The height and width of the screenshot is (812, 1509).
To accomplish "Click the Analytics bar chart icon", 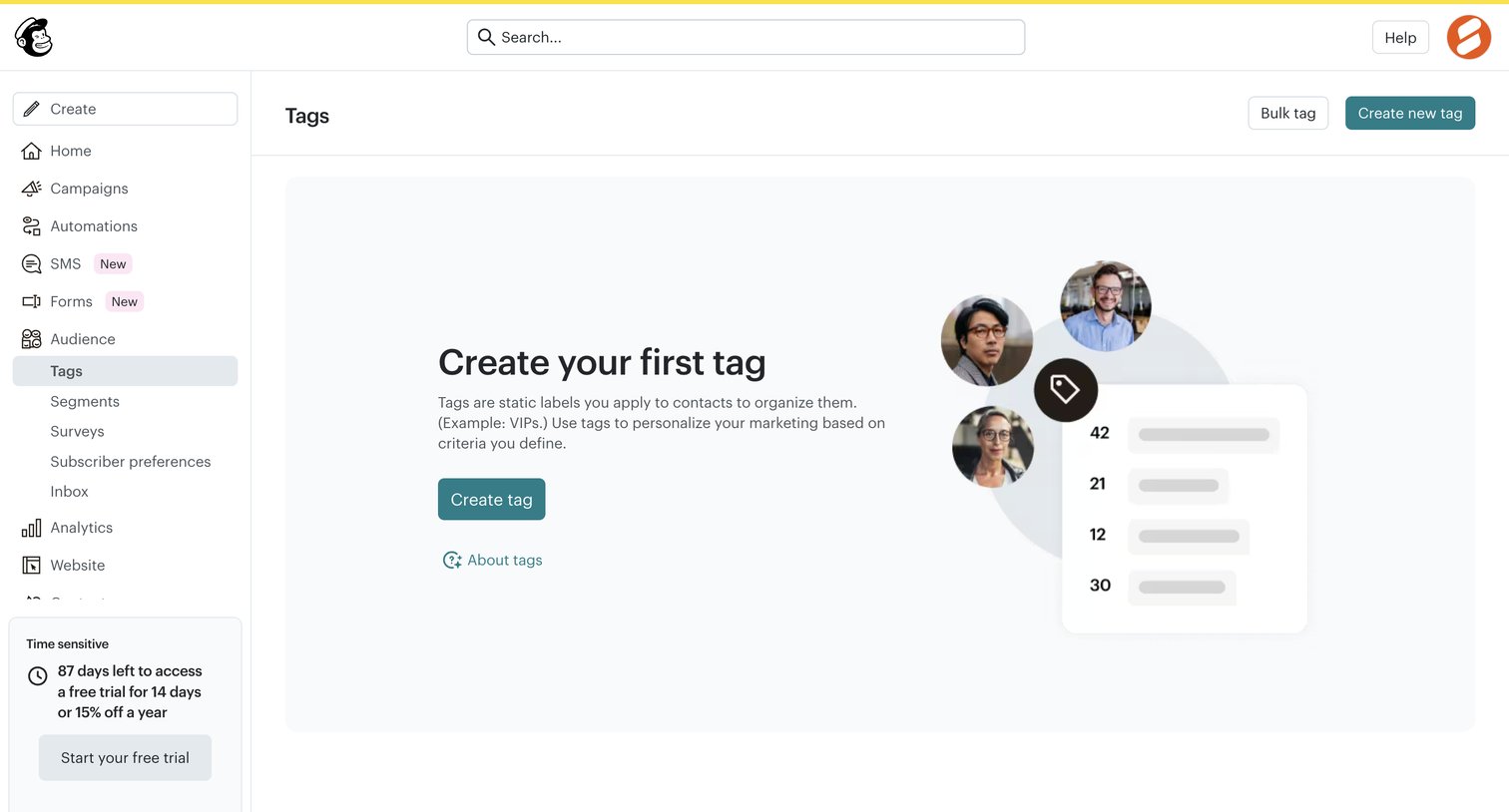I will [32, 528].
